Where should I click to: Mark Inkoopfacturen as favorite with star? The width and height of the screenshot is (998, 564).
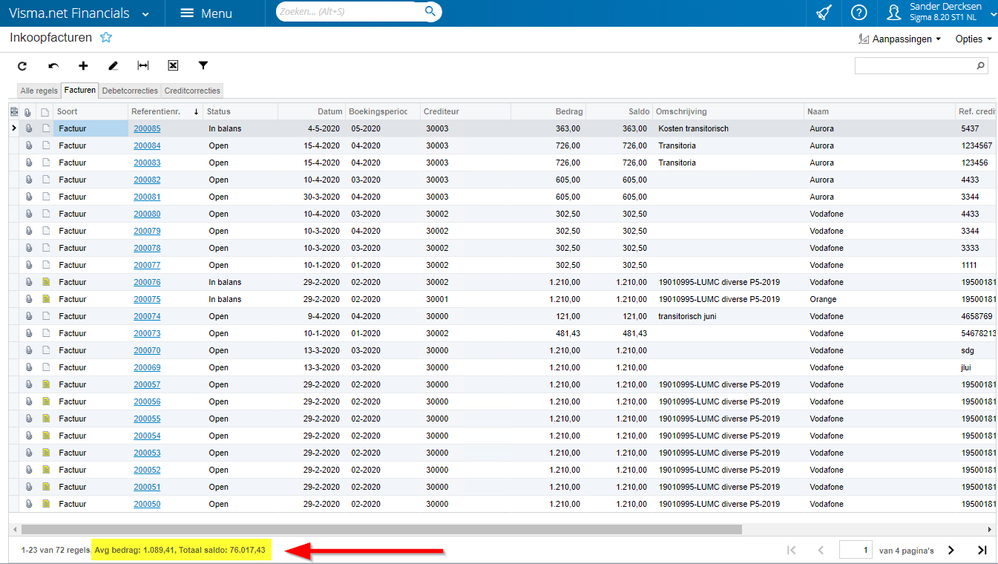click(106, 38)
